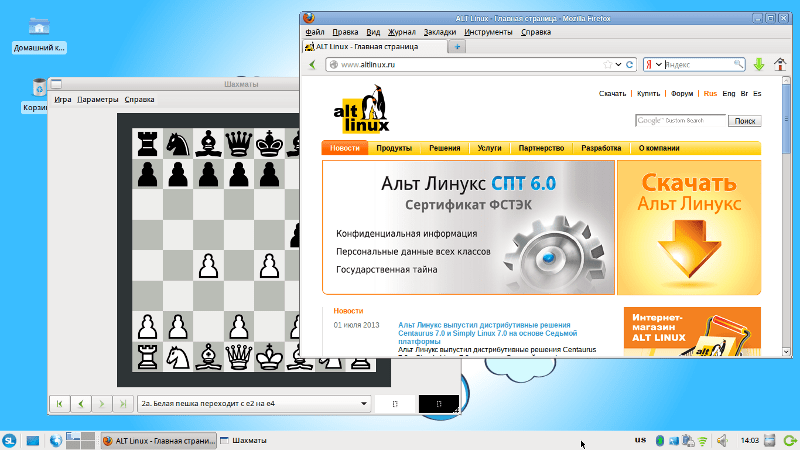The height and width of the screenshot is (450, 800).
Task: Launch web browser globe icon in taskbar
Action: (56, 440)
